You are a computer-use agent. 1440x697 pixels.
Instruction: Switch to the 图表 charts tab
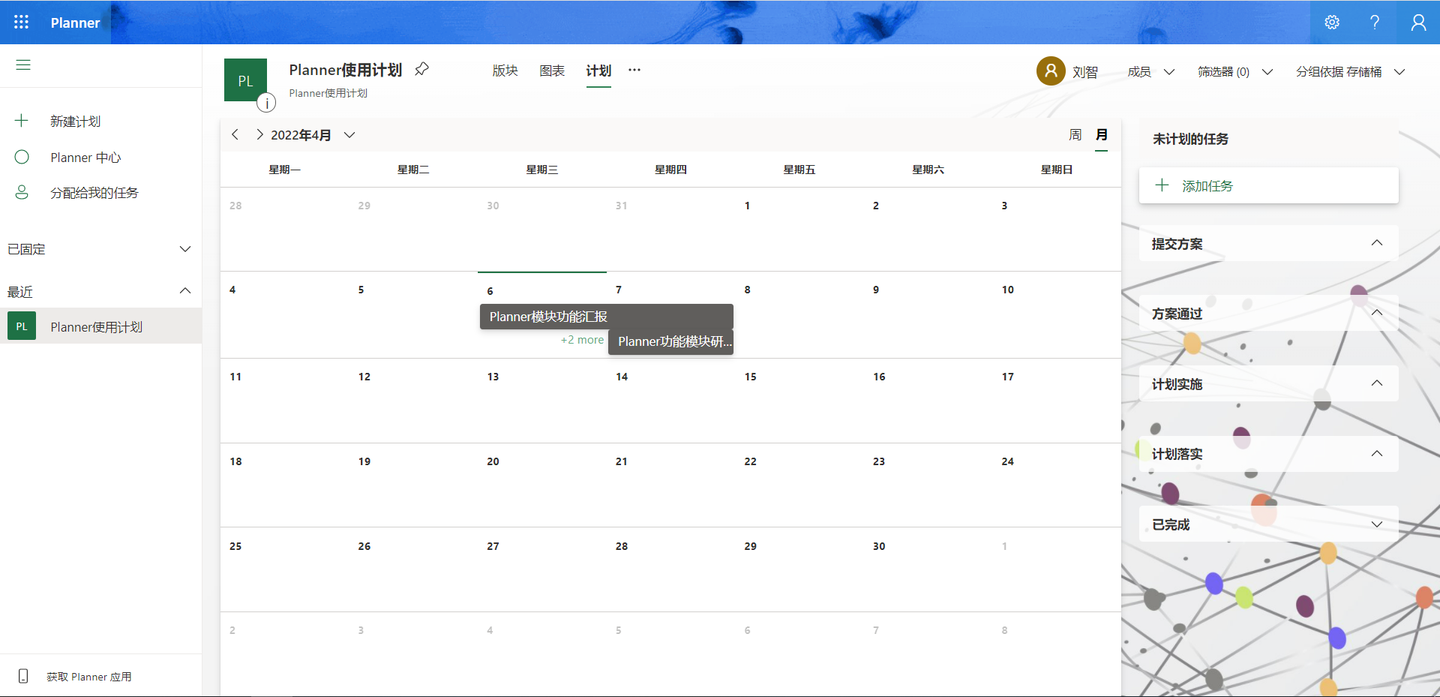552,71
